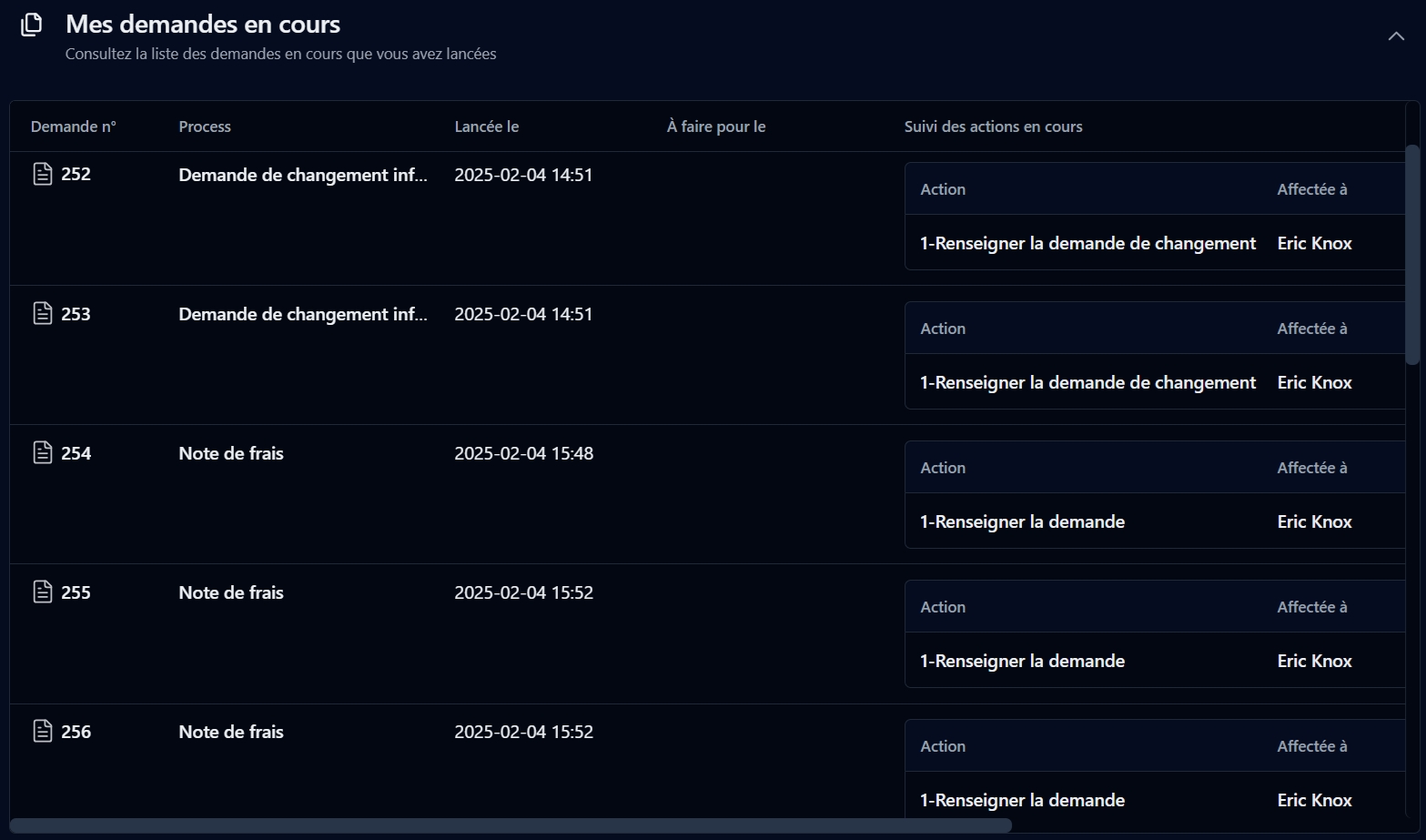
Task: Sort by the Demande n° column header
Action: click(x=74, y=127)
